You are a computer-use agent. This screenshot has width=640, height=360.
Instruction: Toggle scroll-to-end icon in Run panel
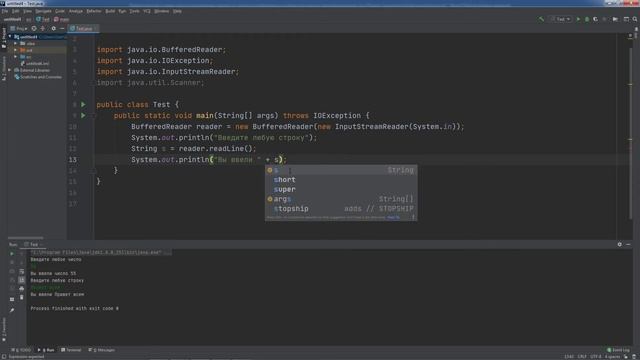tap(22, 280)
